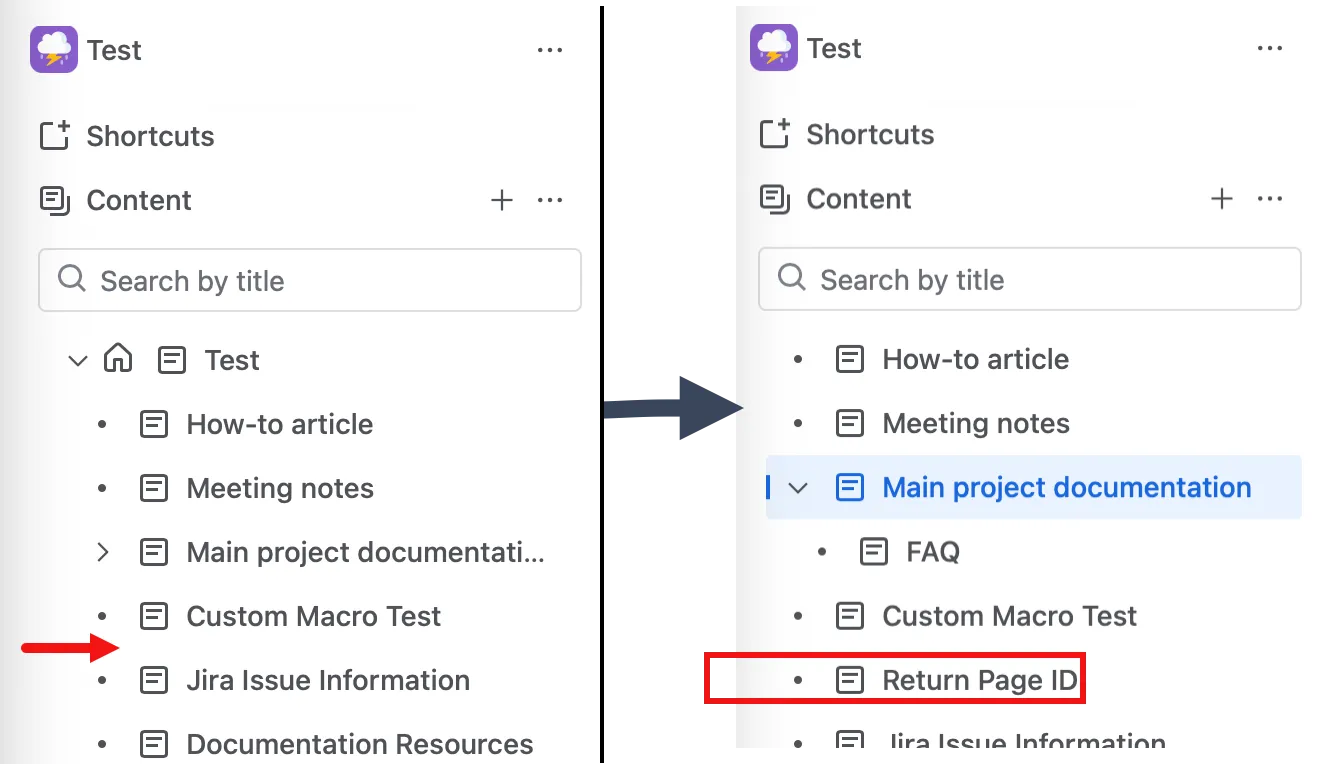Viewport: 1322px width, 764px height.
Task: Click page icon beside FAQ
Action: tap(874, 551)
